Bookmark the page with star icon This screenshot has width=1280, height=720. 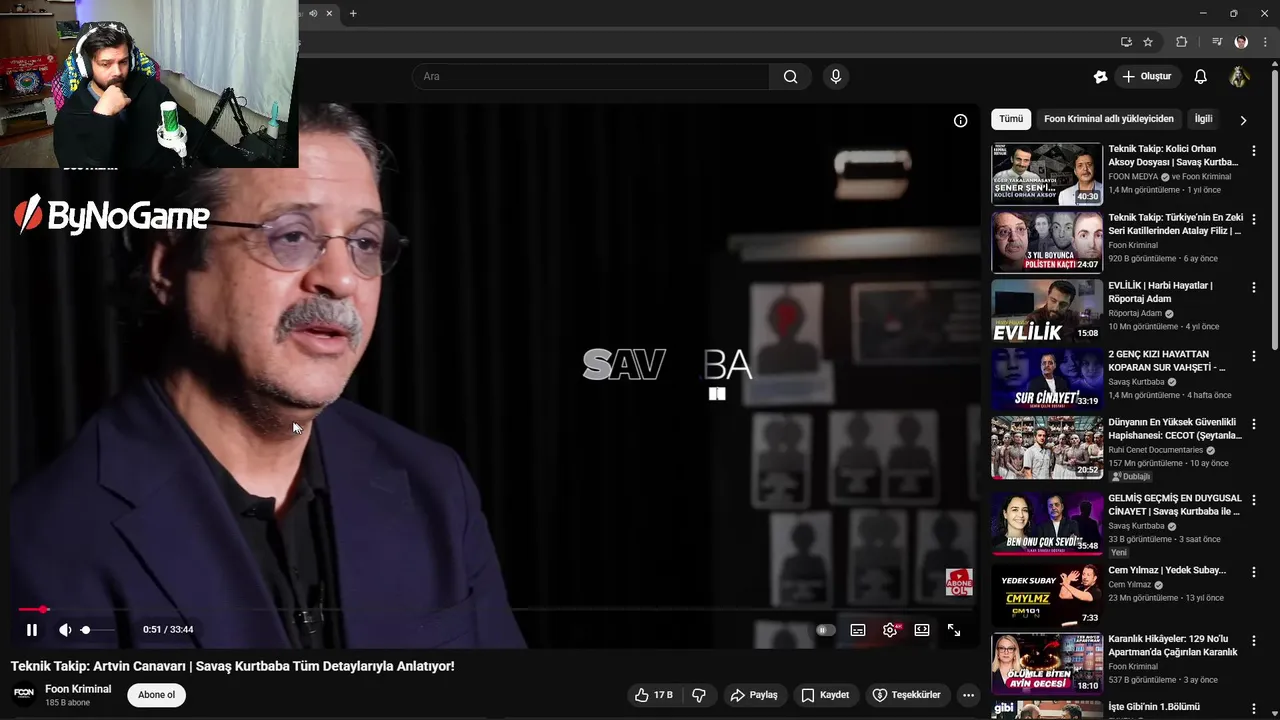click(1148, 42)
